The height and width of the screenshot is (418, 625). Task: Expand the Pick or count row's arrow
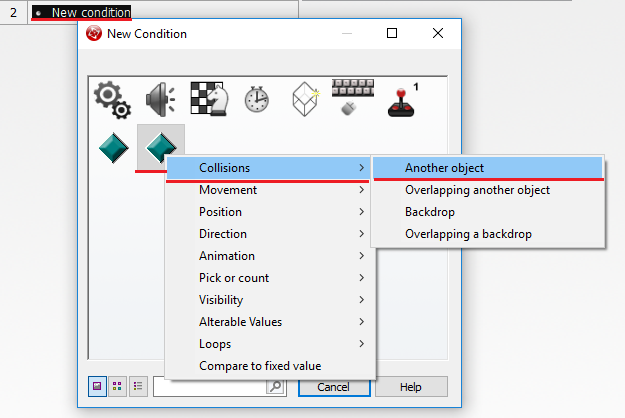362,278
